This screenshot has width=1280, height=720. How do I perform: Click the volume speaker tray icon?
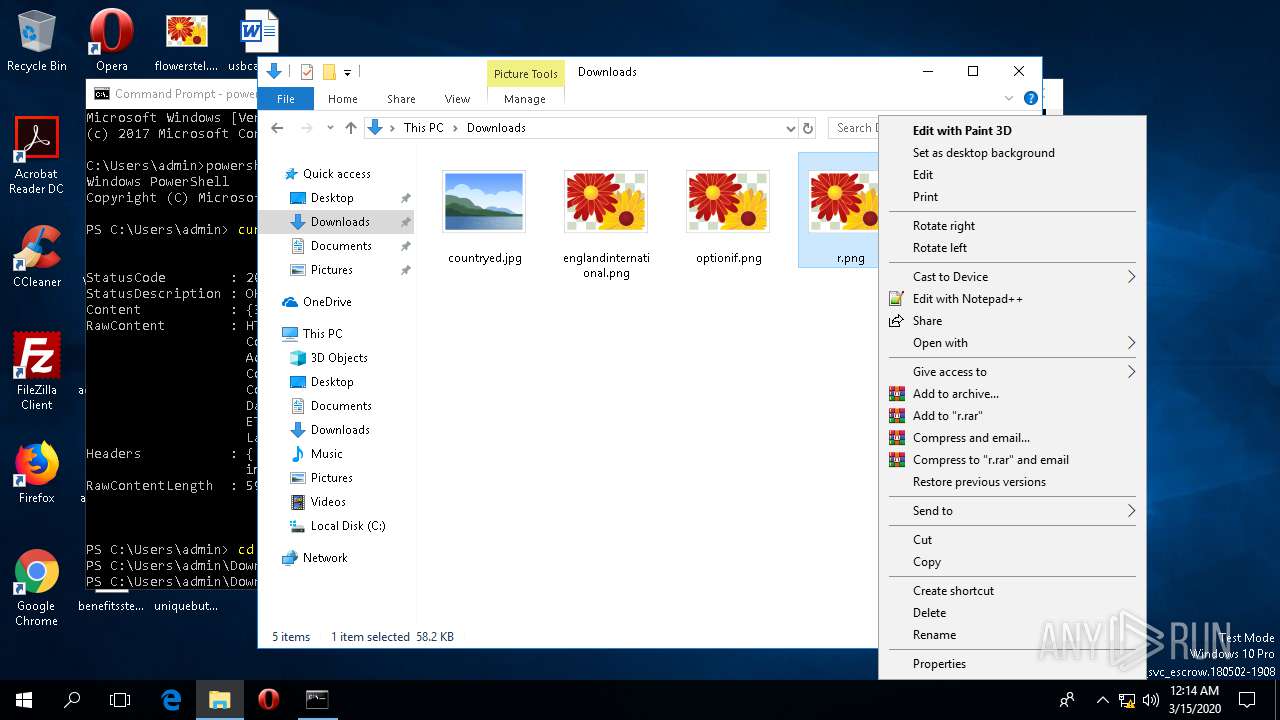1151,700
